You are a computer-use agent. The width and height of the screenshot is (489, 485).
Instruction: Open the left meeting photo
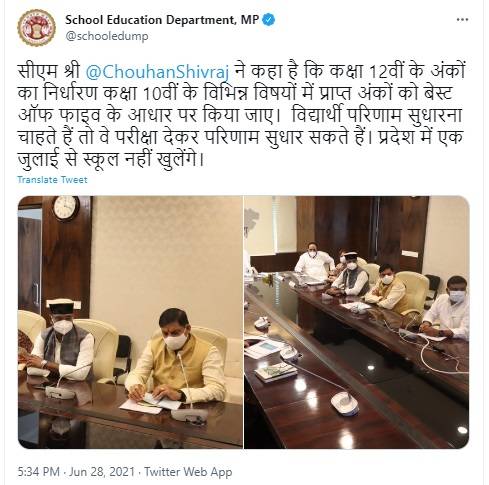coord(130,322)
